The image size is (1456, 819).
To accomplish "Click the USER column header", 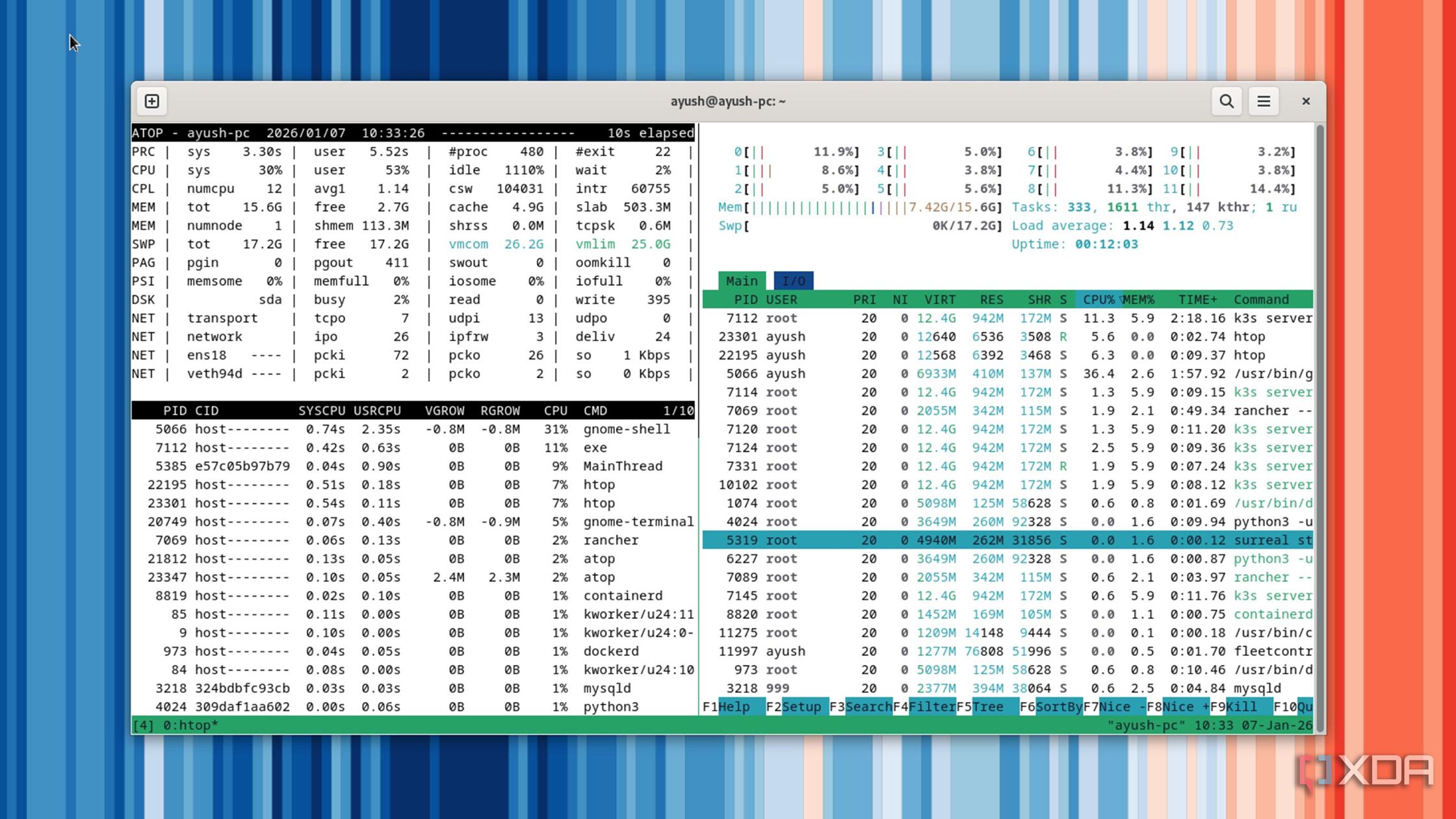I will tap(781, 300).
